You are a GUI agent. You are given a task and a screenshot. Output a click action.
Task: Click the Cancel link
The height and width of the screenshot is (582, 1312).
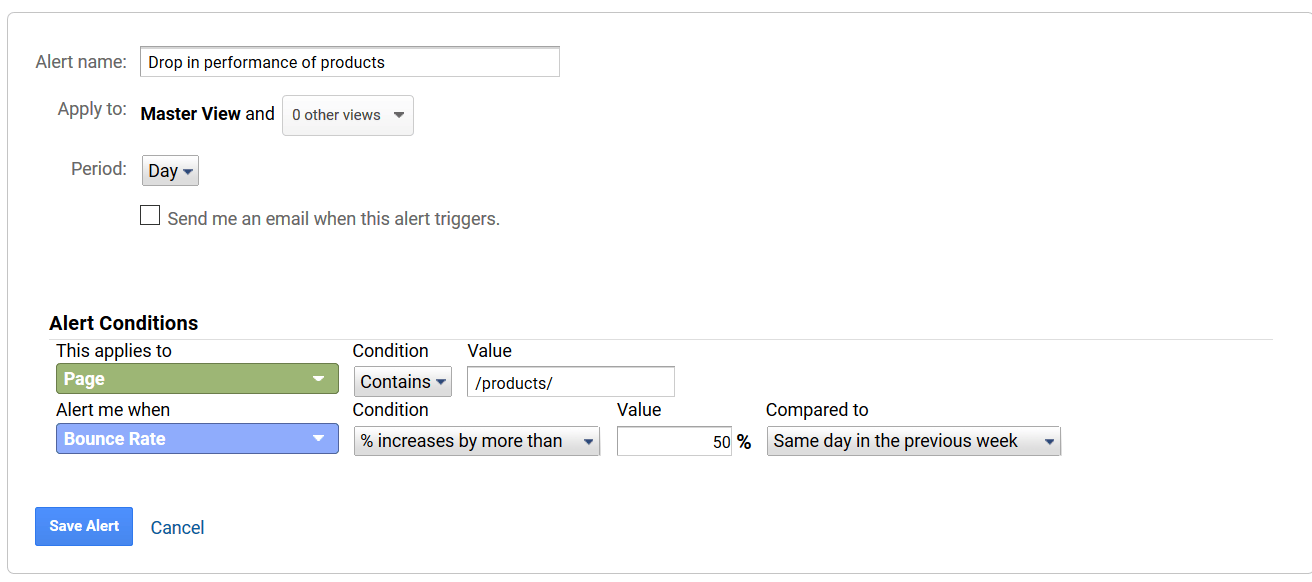pyautogui.click(x=177, y=527)
